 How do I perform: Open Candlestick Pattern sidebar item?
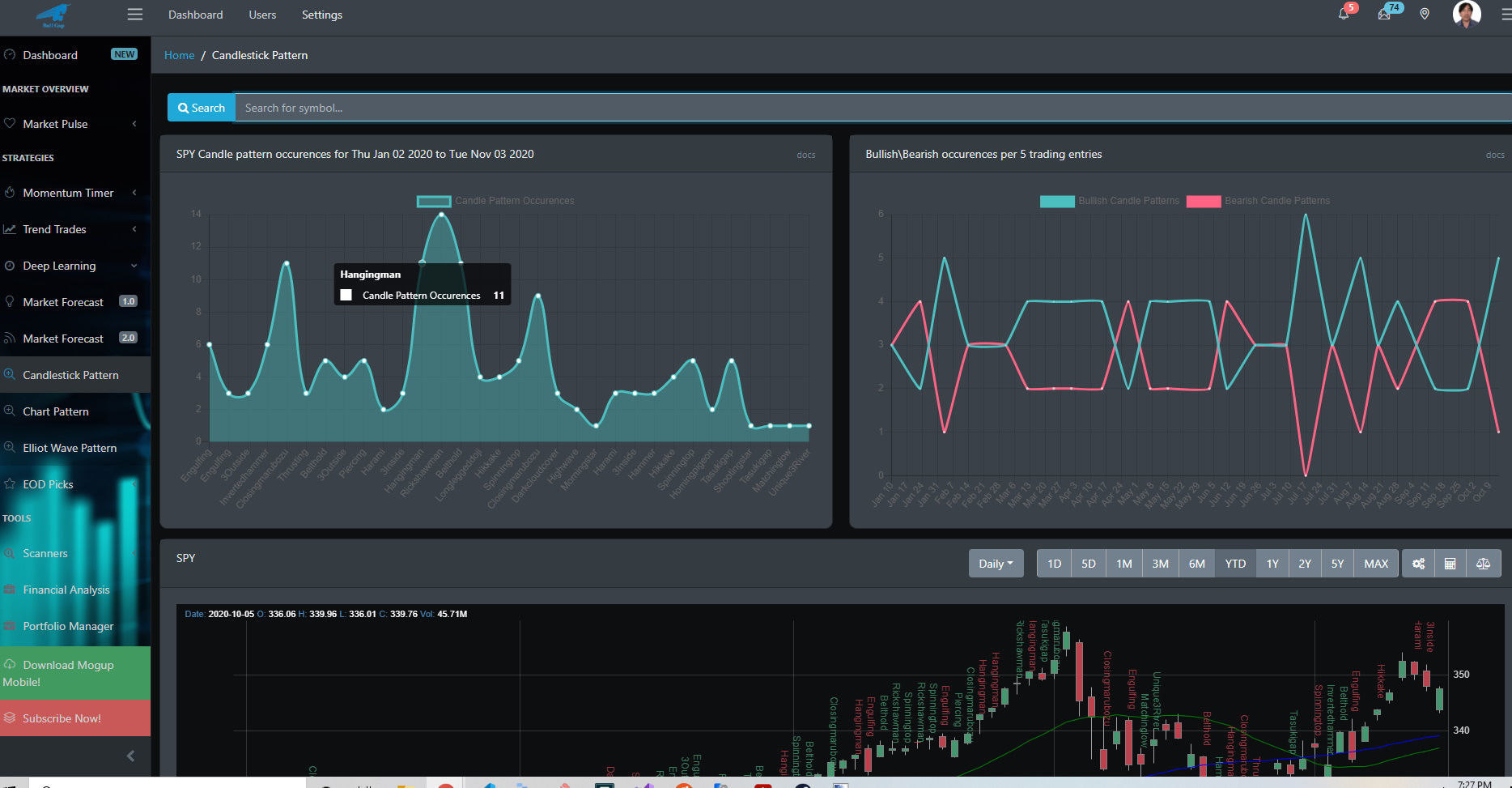[x=75, y=375]
